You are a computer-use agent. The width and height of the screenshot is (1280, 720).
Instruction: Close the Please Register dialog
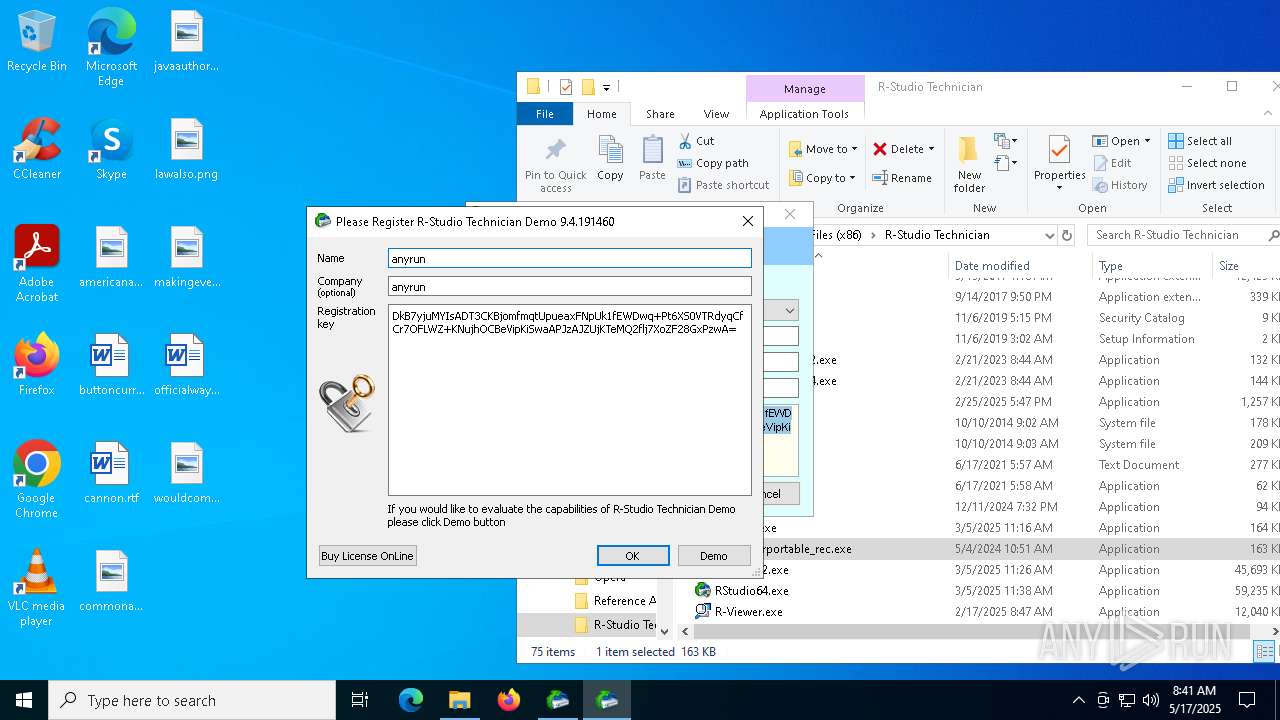point(747,221)
